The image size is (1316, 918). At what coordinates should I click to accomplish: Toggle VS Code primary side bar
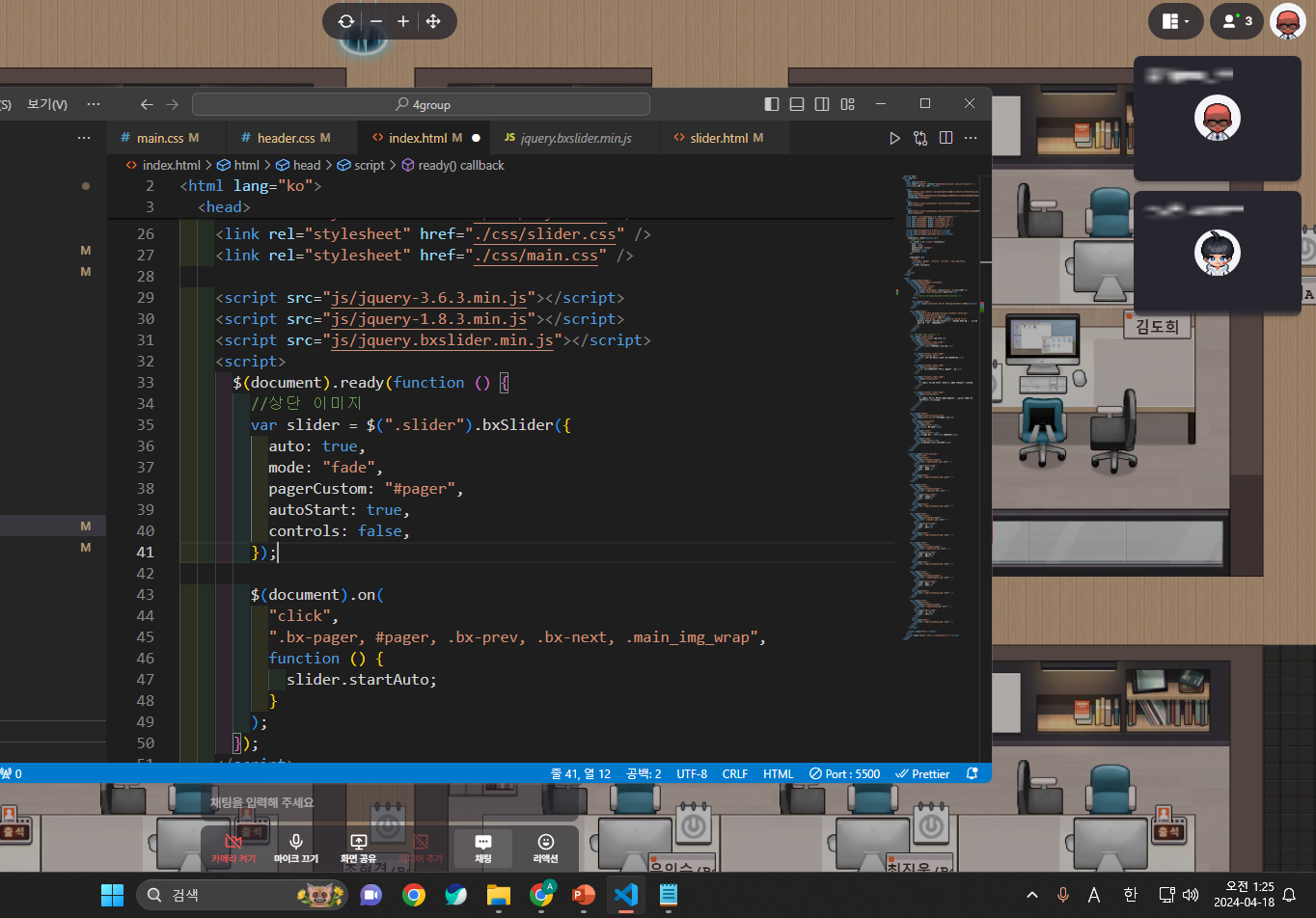772,104
